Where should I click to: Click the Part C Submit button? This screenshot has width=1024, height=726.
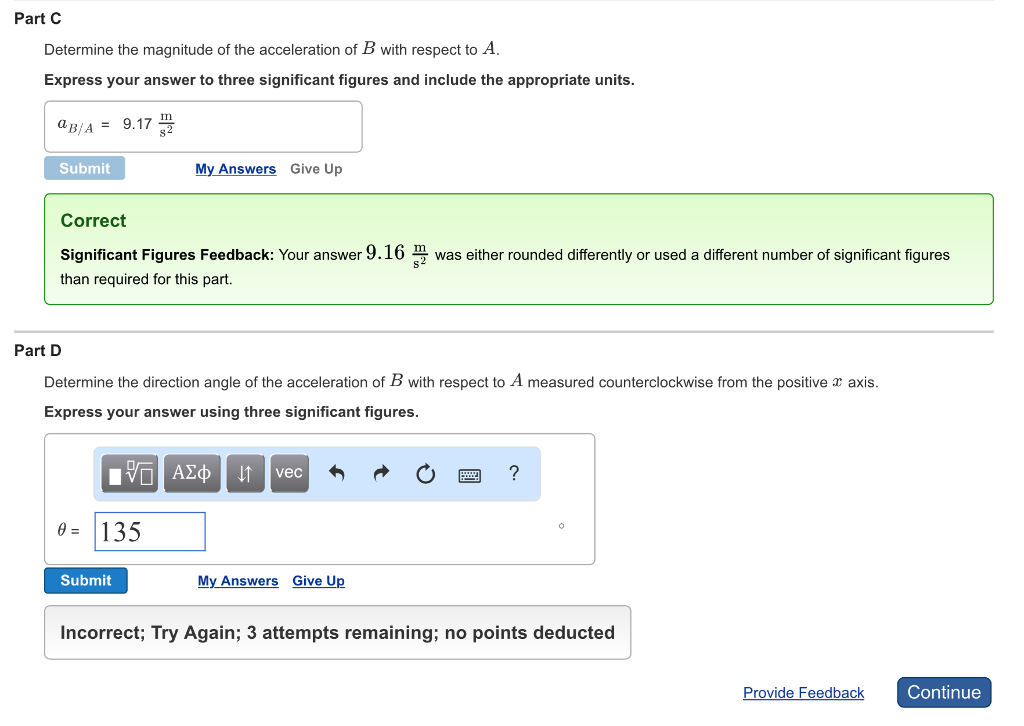tap(85, 169)
